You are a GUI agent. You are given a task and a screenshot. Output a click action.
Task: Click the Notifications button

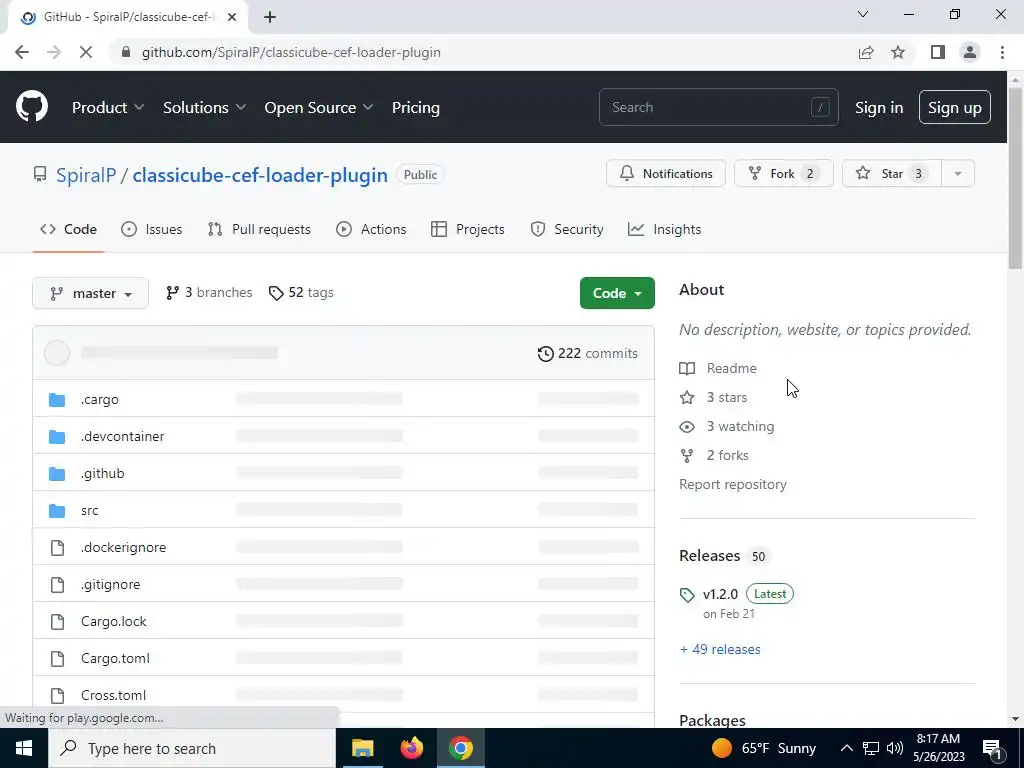(x=665, y=174)
